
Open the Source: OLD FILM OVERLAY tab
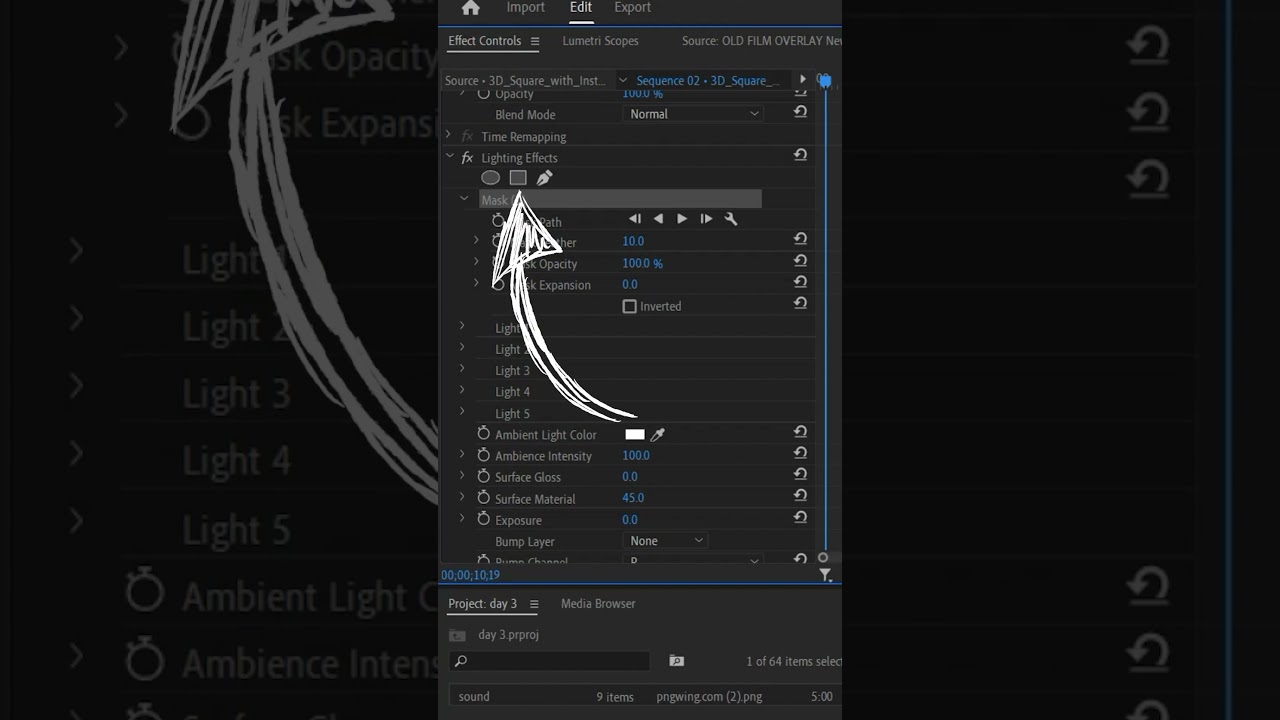coord(761,41)
